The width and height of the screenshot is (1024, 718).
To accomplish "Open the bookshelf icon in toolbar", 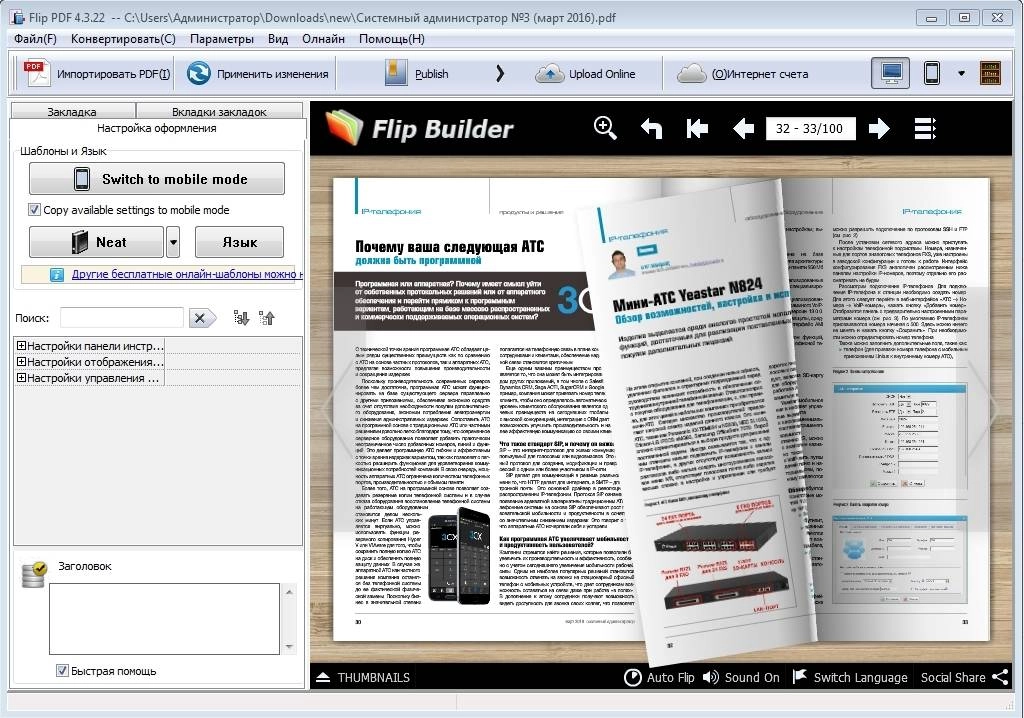I will tap(990, 73).
